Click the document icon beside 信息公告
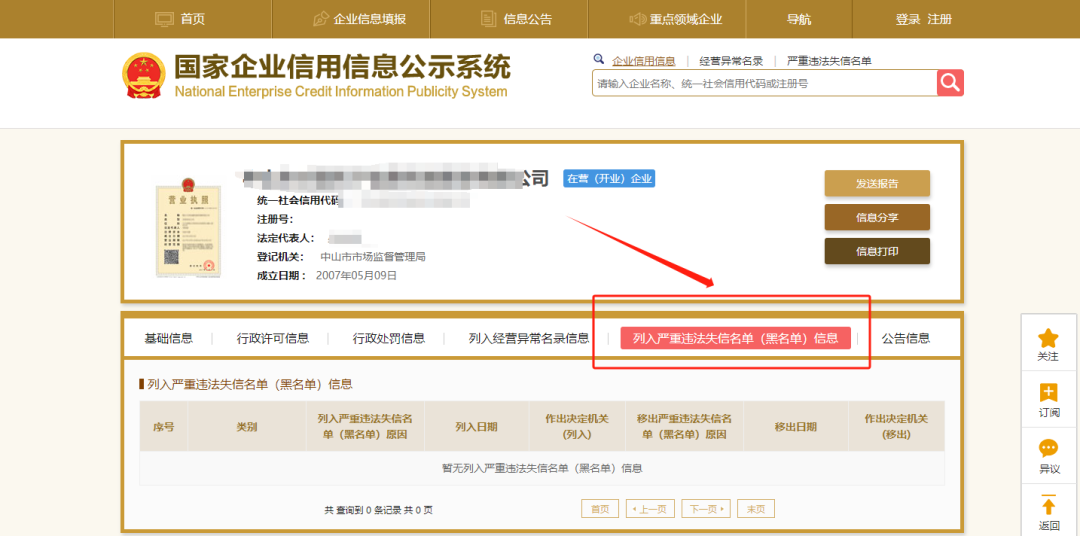The width and height of the screenshot is (1080, 536). [x=488, y=19]
